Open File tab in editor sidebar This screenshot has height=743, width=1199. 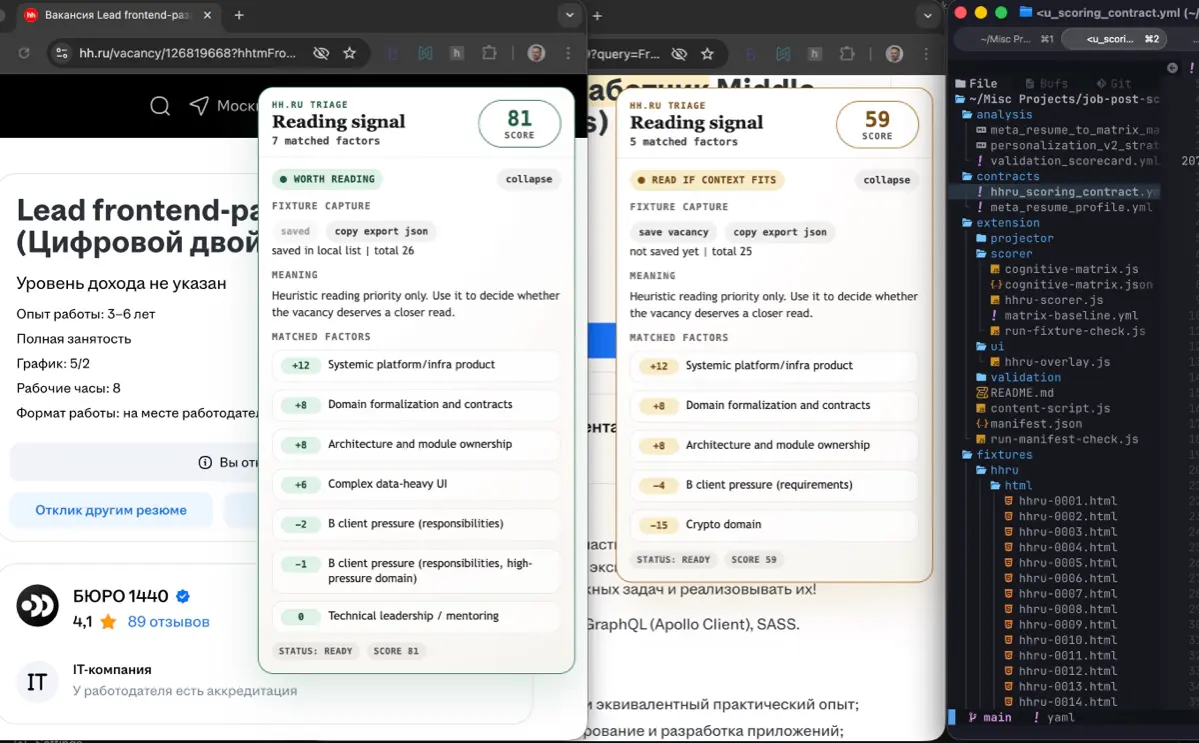tap(976, 83)
